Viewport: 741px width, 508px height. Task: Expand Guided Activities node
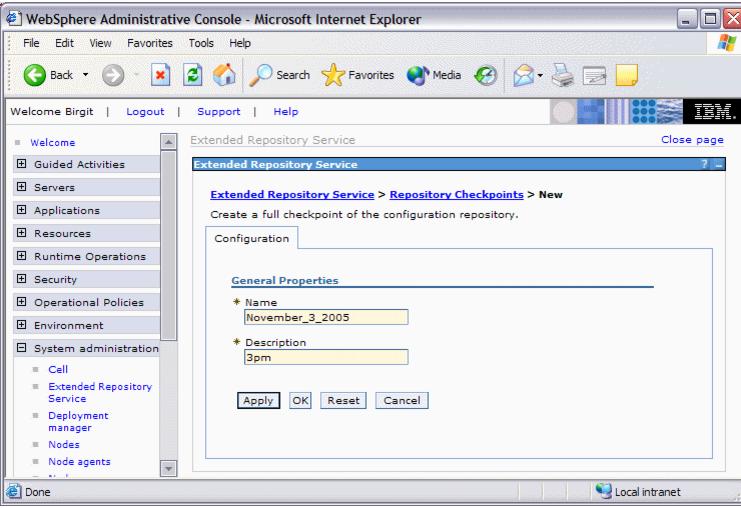click(x=21, y=164)
